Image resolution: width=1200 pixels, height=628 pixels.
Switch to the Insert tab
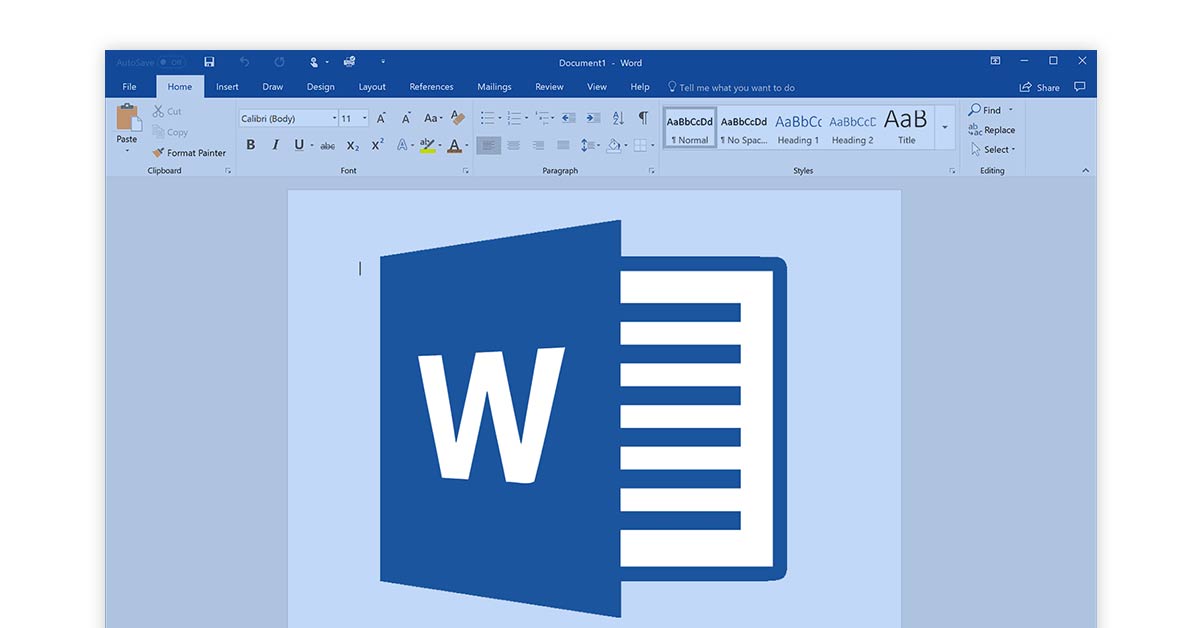tap(227, 87)
